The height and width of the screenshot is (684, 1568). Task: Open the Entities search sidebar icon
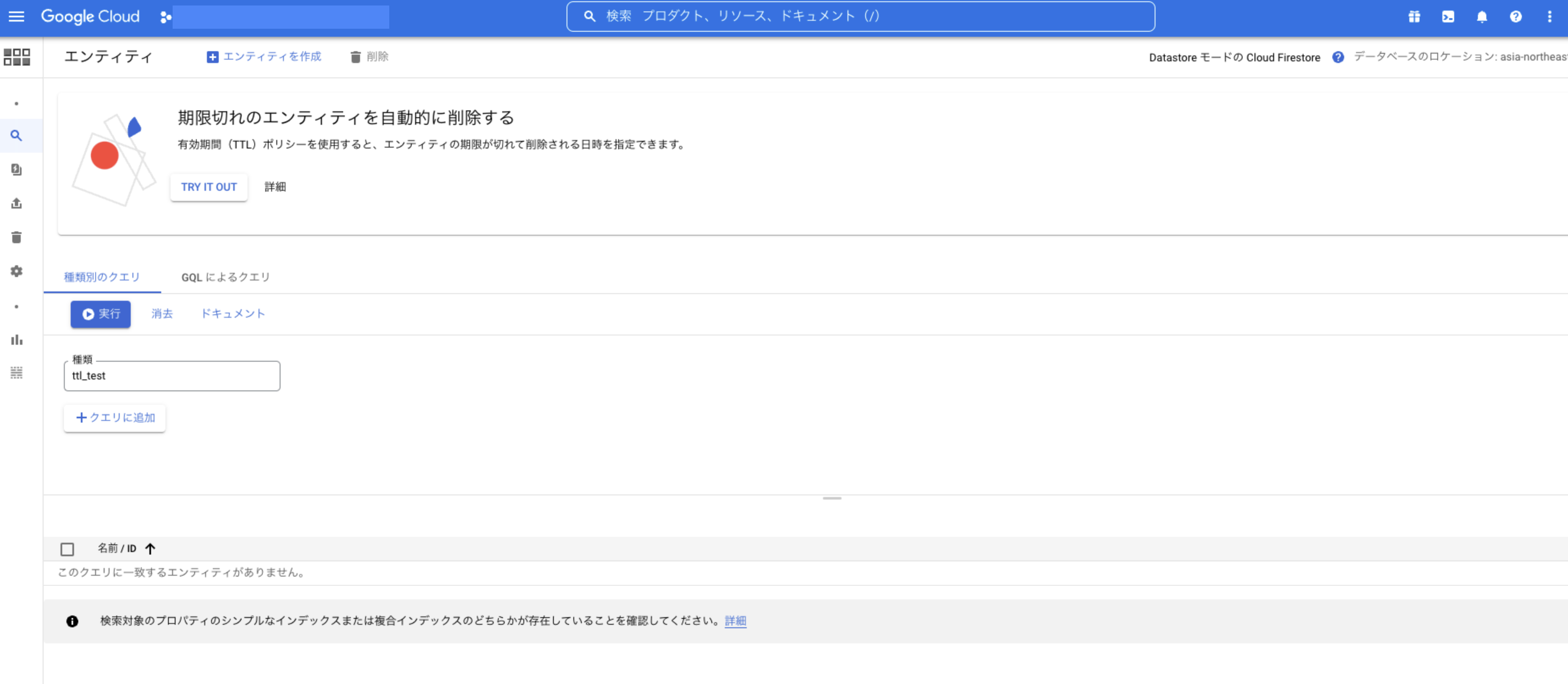coord(17,136)
